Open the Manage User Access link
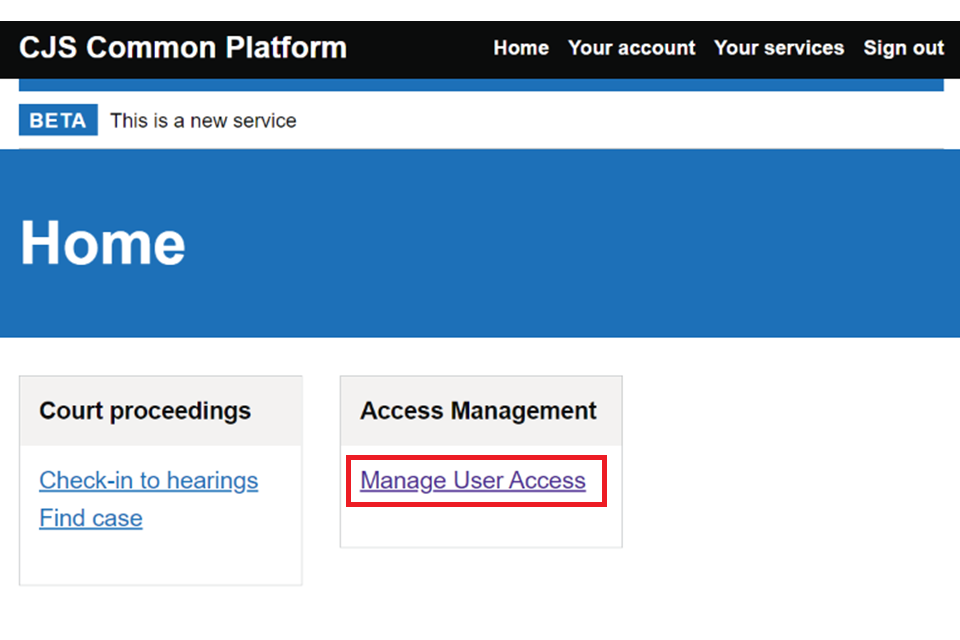 click(472, 481)
